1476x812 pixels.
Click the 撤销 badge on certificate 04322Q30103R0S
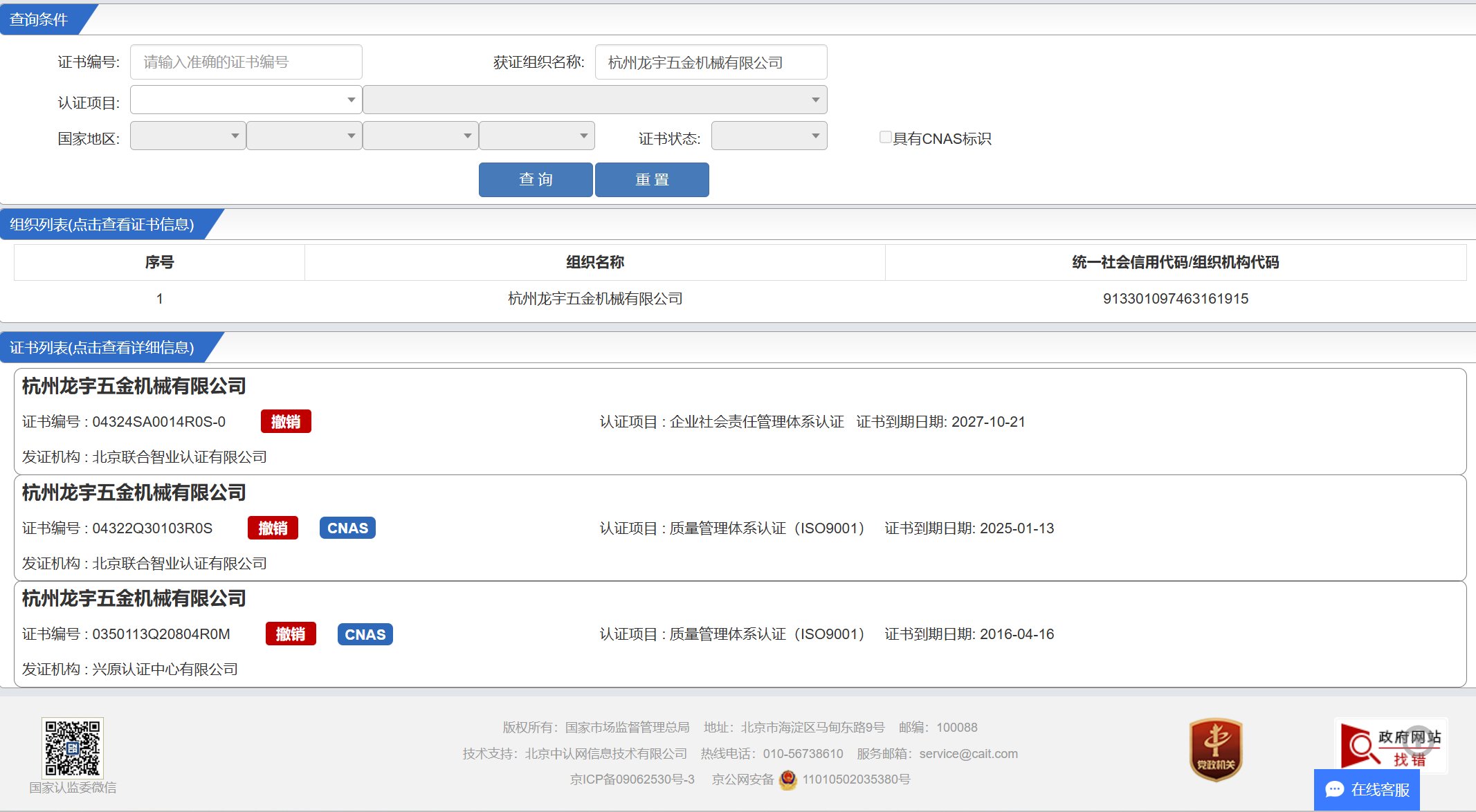(273, 528)
